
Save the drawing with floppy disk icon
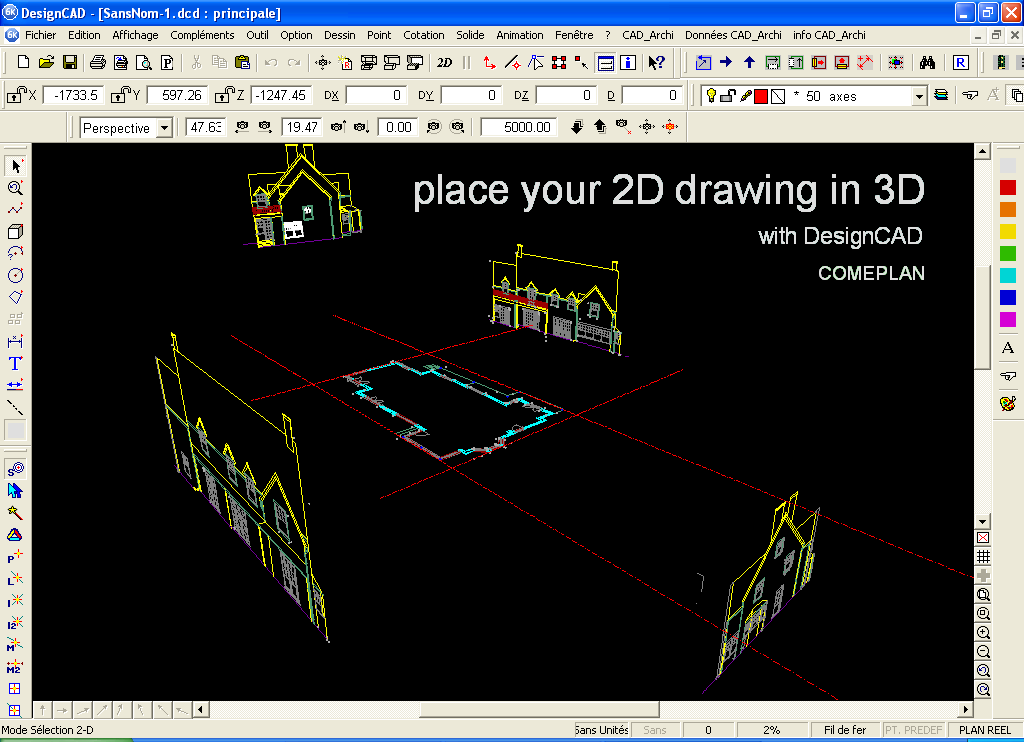pos(70,62)
